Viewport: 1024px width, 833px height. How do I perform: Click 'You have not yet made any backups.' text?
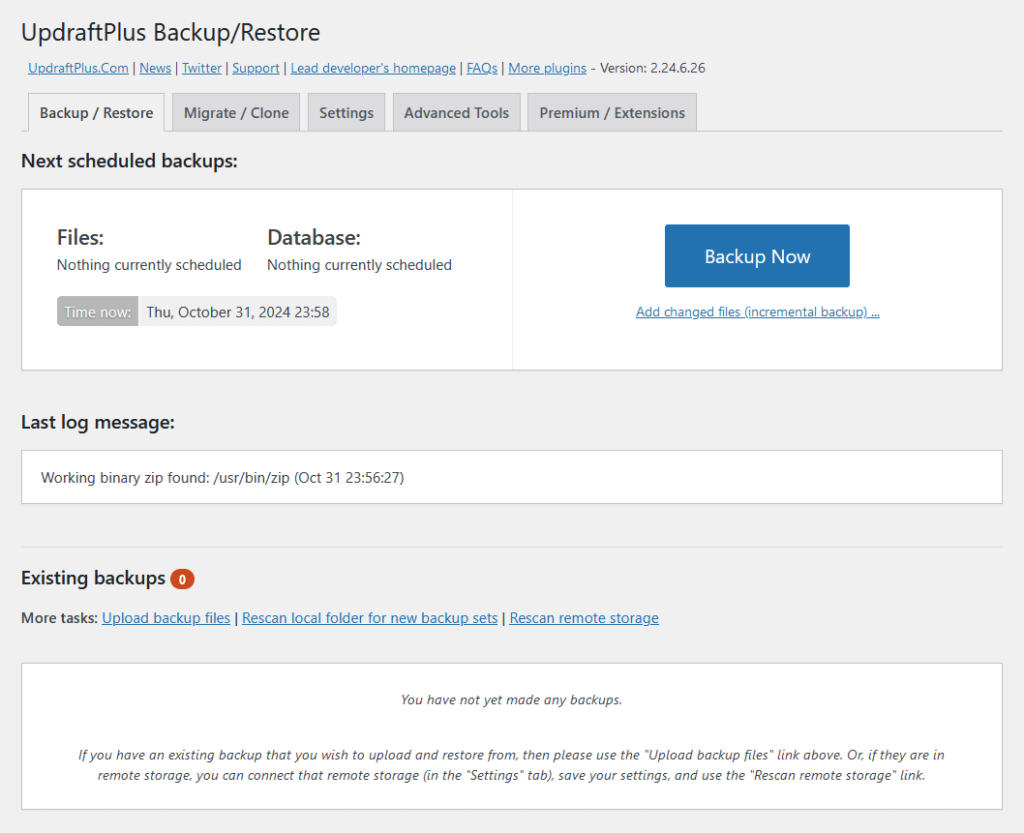pyautogui.click(x=511, y=700)
